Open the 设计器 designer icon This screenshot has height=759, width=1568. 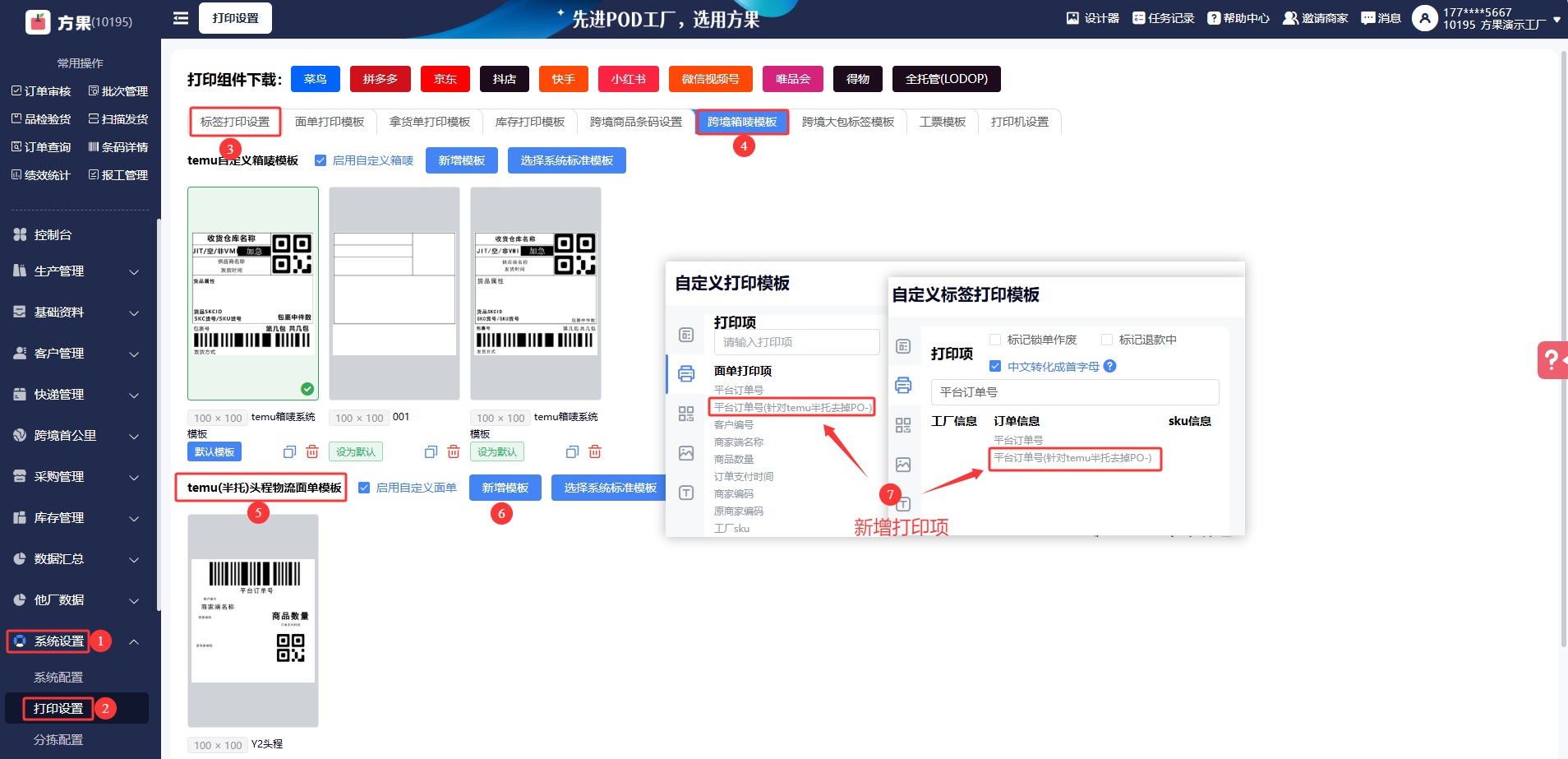pos(1092,18)
